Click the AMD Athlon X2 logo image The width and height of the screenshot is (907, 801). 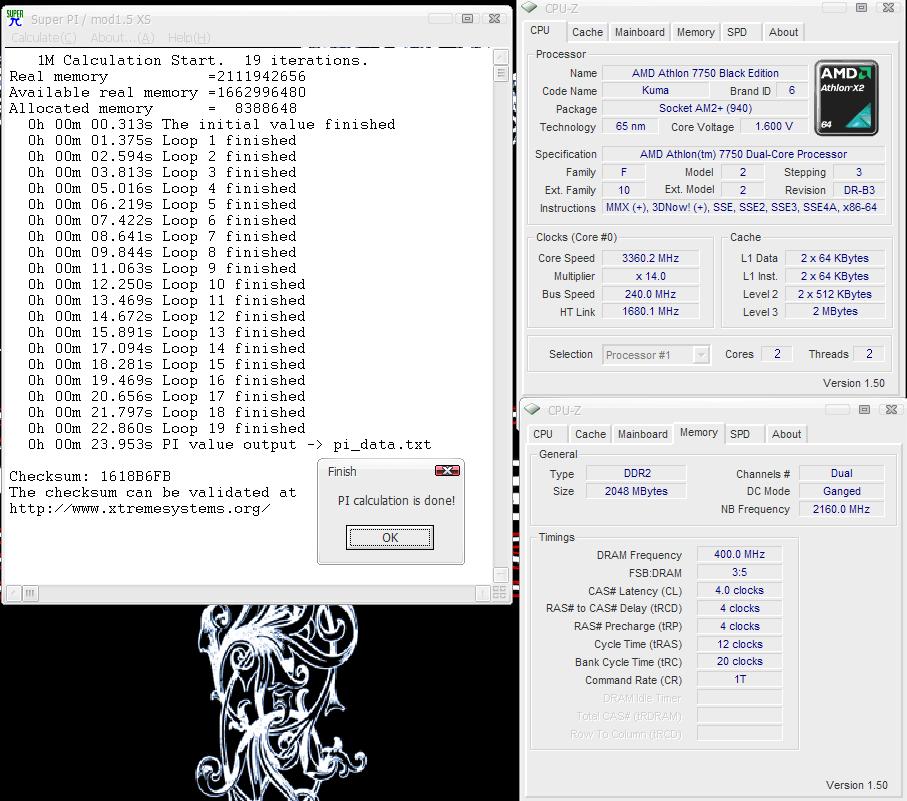[846, 98]
